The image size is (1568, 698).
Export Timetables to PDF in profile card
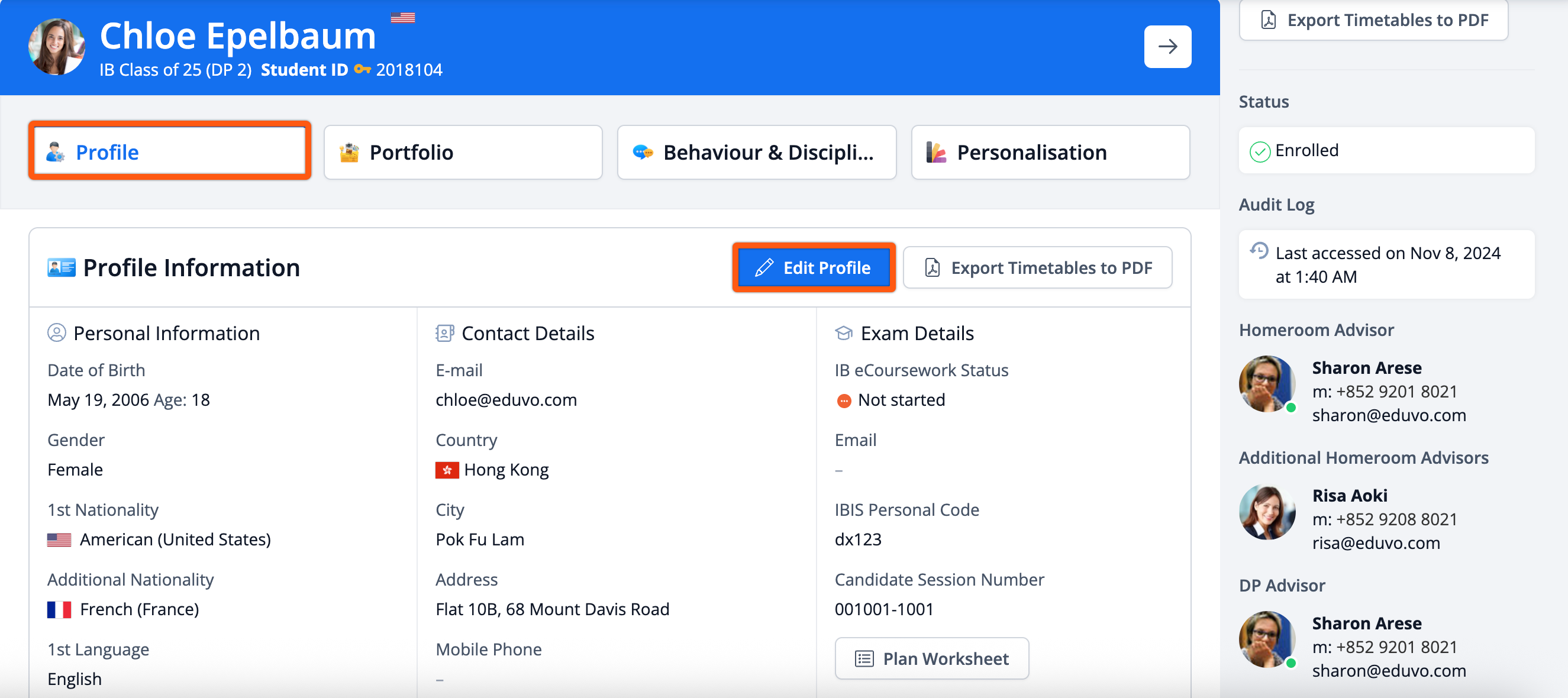click(x=1037, y=267)
